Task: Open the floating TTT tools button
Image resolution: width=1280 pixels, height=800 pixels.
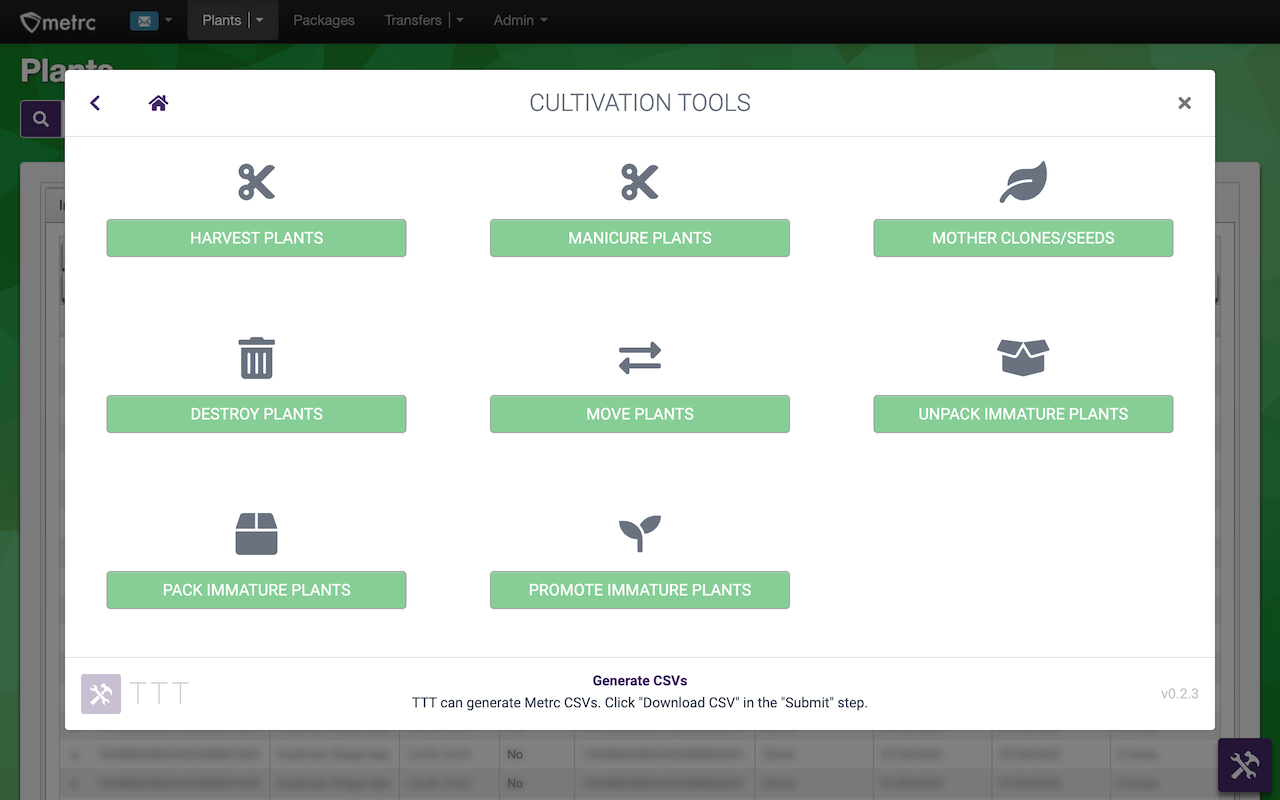Action: [1244, 766]
